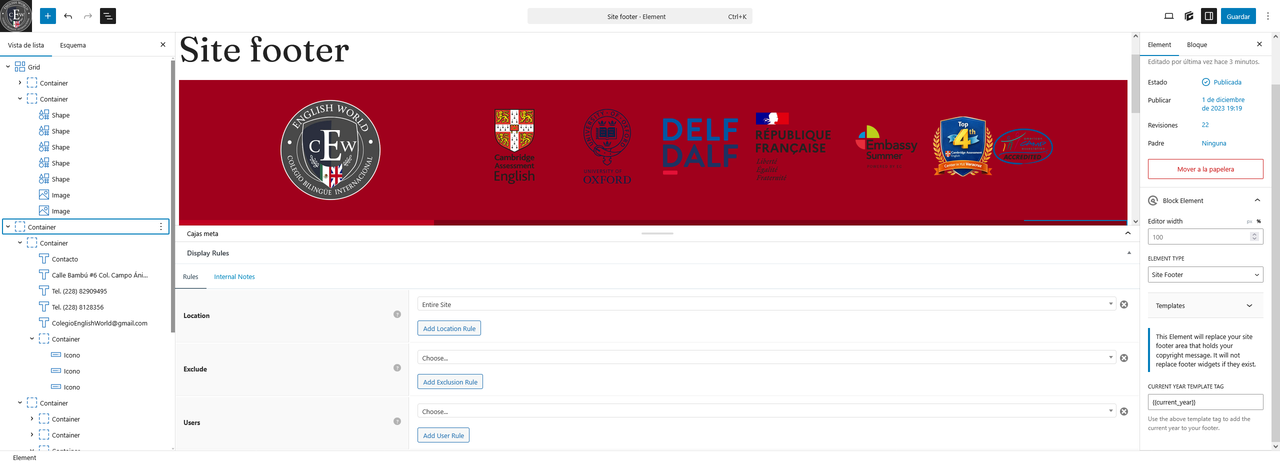Select the Tel. (228) 8128356 block
This screenshot has height=463, width=1280.
[x=77, y=307]
